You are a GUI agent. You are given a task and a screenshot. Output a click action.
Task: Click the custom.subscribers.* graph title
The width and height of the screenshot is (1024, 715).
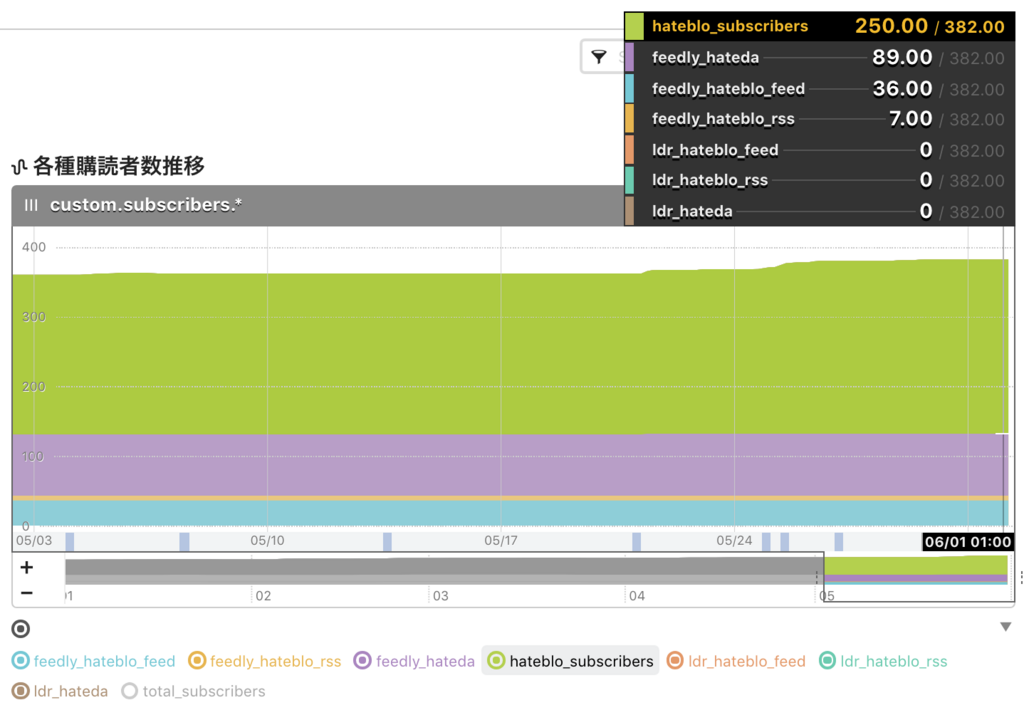(146, 205)
